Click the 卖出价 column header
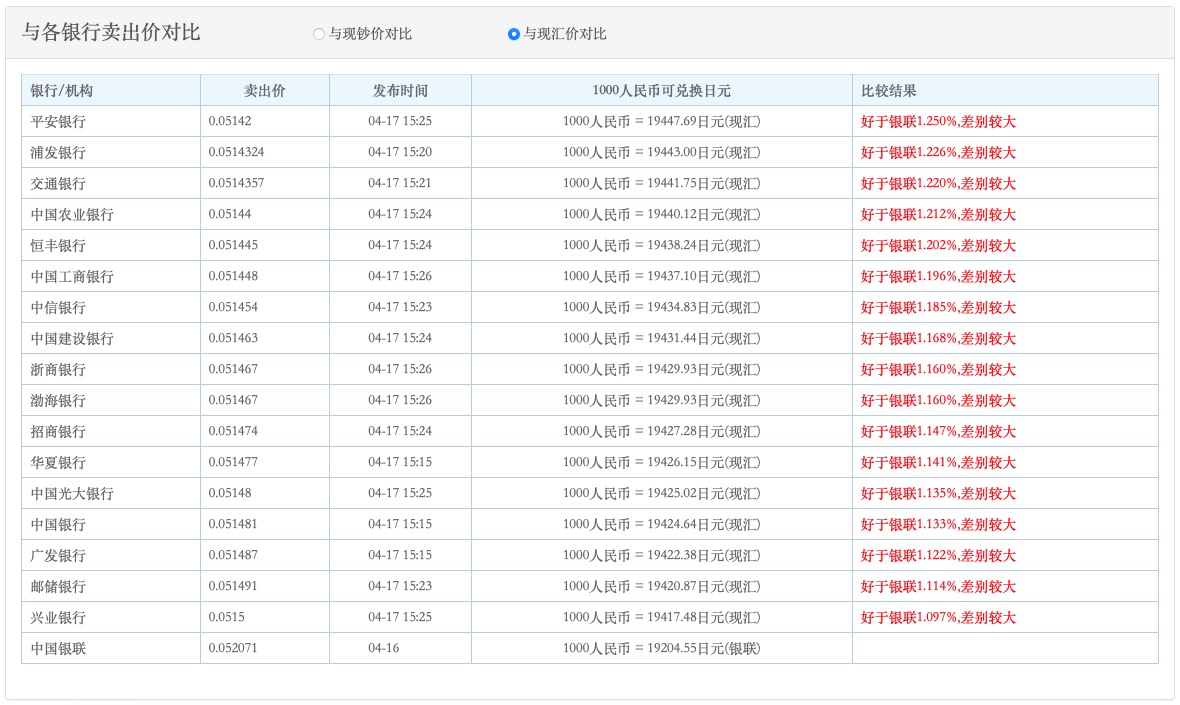Screen dimensions: 1180x705 coord(265,90)
